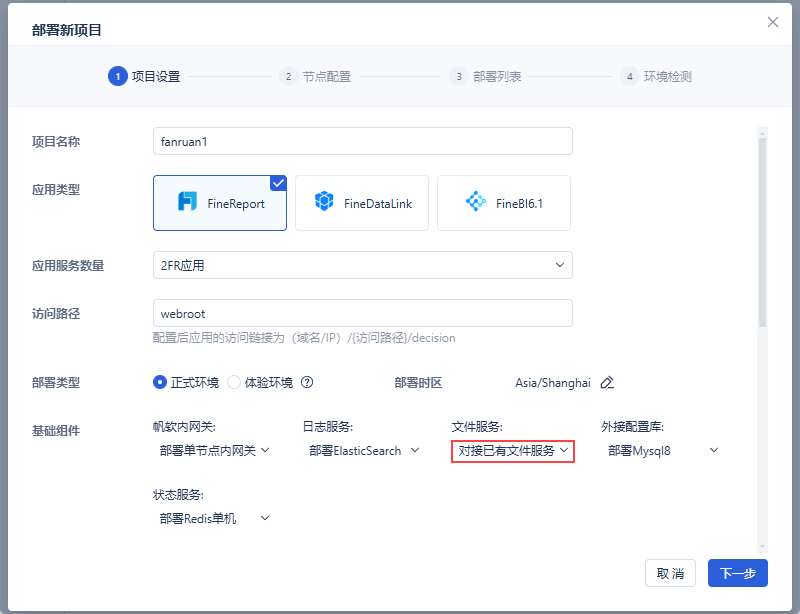The image size is (800, 614).
Task: Open the 应用服务数量 2FR应用 dropdown
Action: [x=363, y=265]
